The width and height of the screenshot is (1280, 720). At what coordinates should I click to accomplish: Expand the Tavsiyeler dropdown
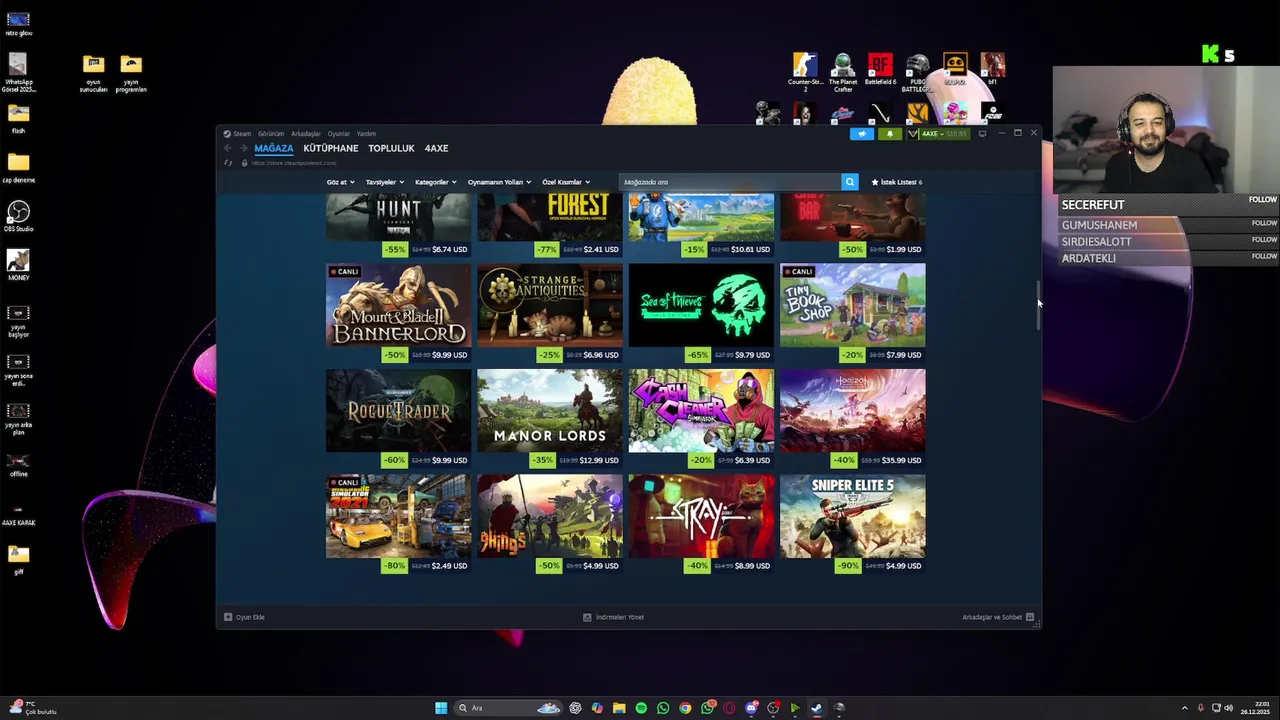(385, 182)
